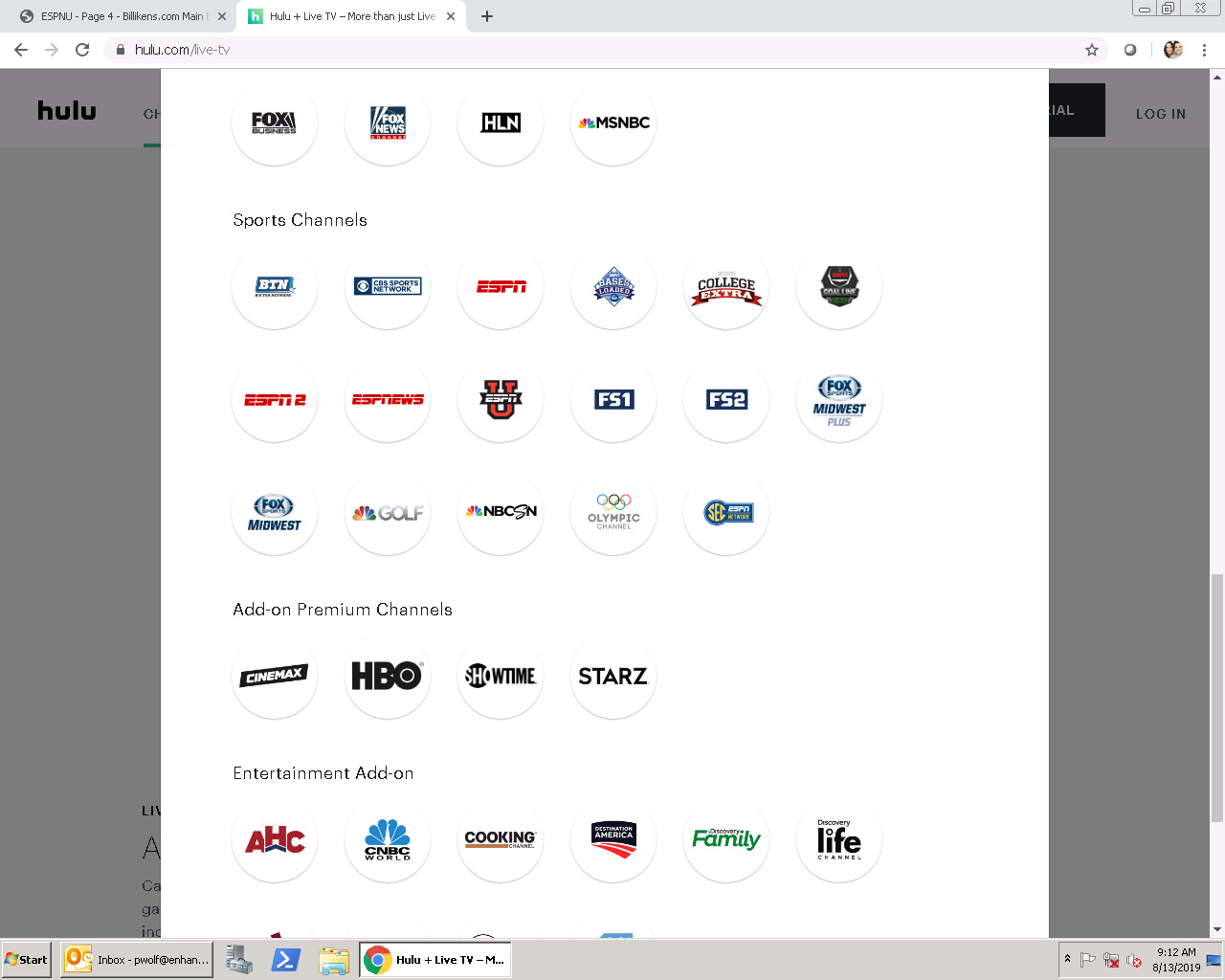Viewport: 1225px width, 980px height.
Task: Click the Fox Sports Midwest Plus logo
Action: click(x=839, y=399)
